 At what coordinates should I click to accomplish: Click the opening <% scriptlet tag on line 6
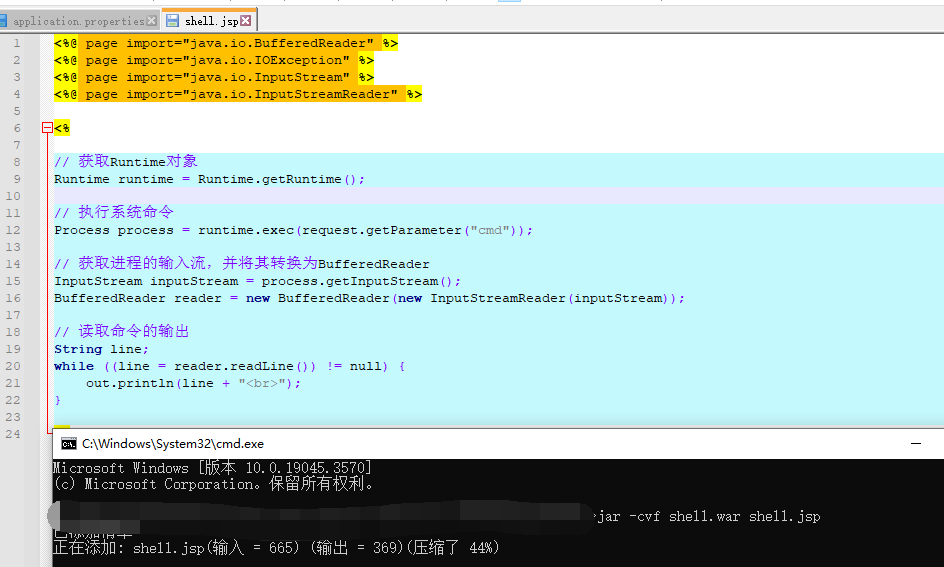click(62, 128)
